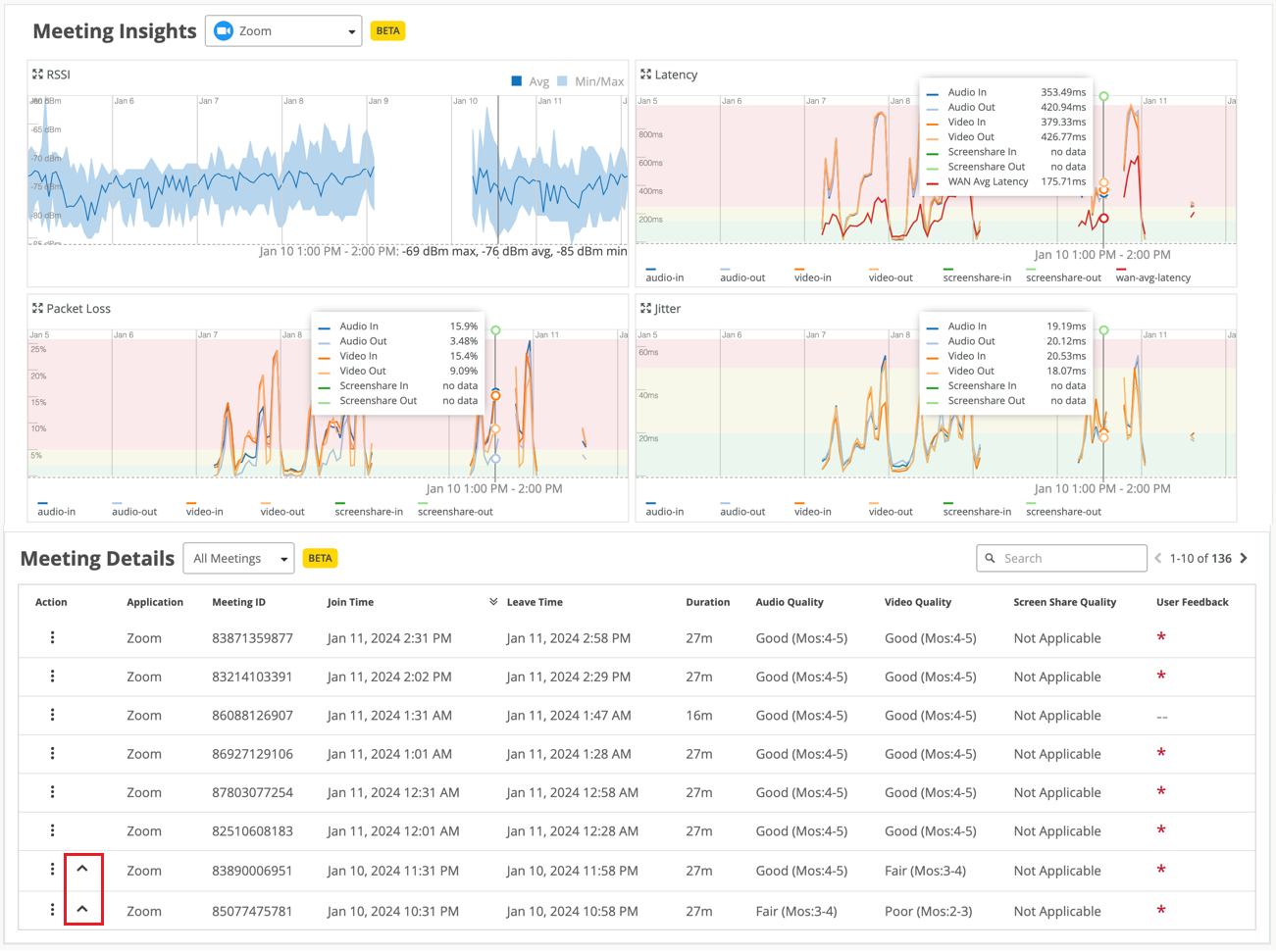Click the Join Time sort arrow icon

(493, 602)
